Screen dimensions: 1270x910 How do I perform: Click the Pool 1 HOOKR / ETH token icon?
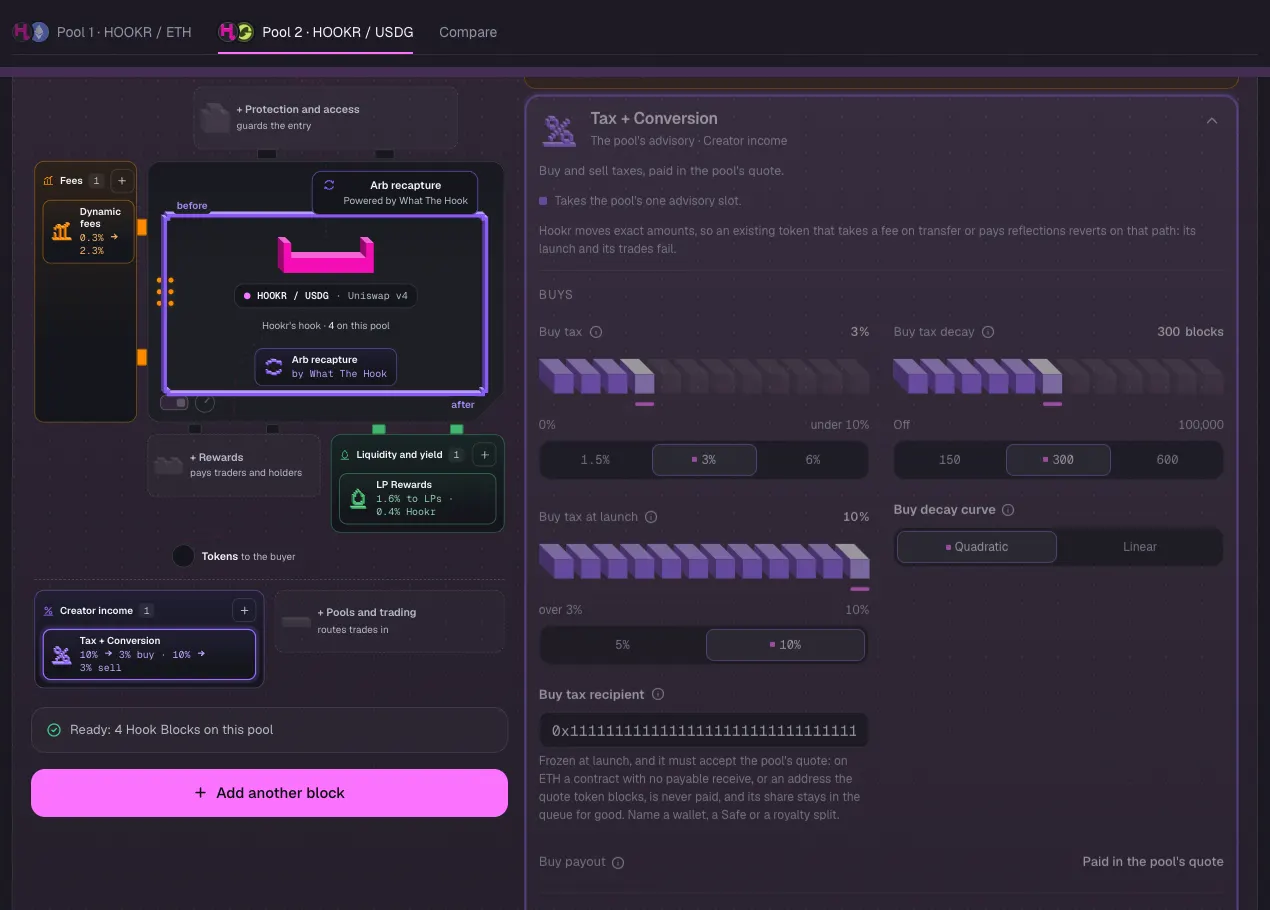coord(30,32)
